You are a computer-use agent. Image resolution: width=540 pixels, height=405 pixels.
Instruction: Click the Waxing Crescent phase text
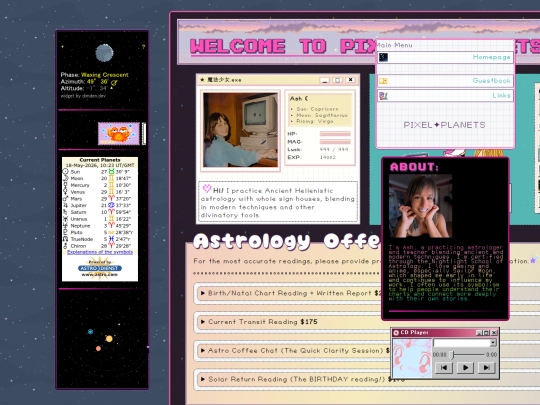(x=105, y=75)
